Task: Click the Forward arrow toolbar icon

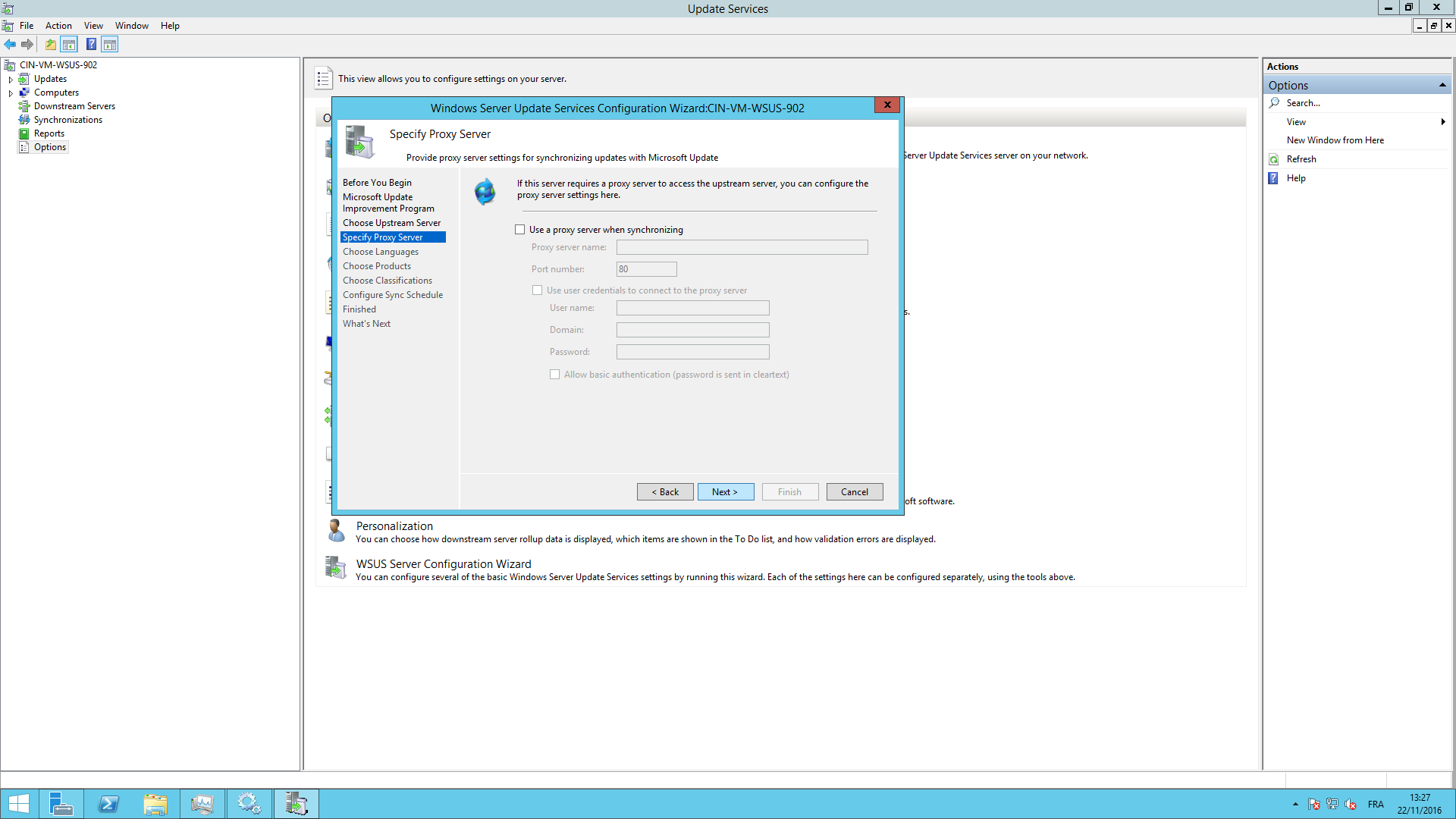Action: click(27, 45)
